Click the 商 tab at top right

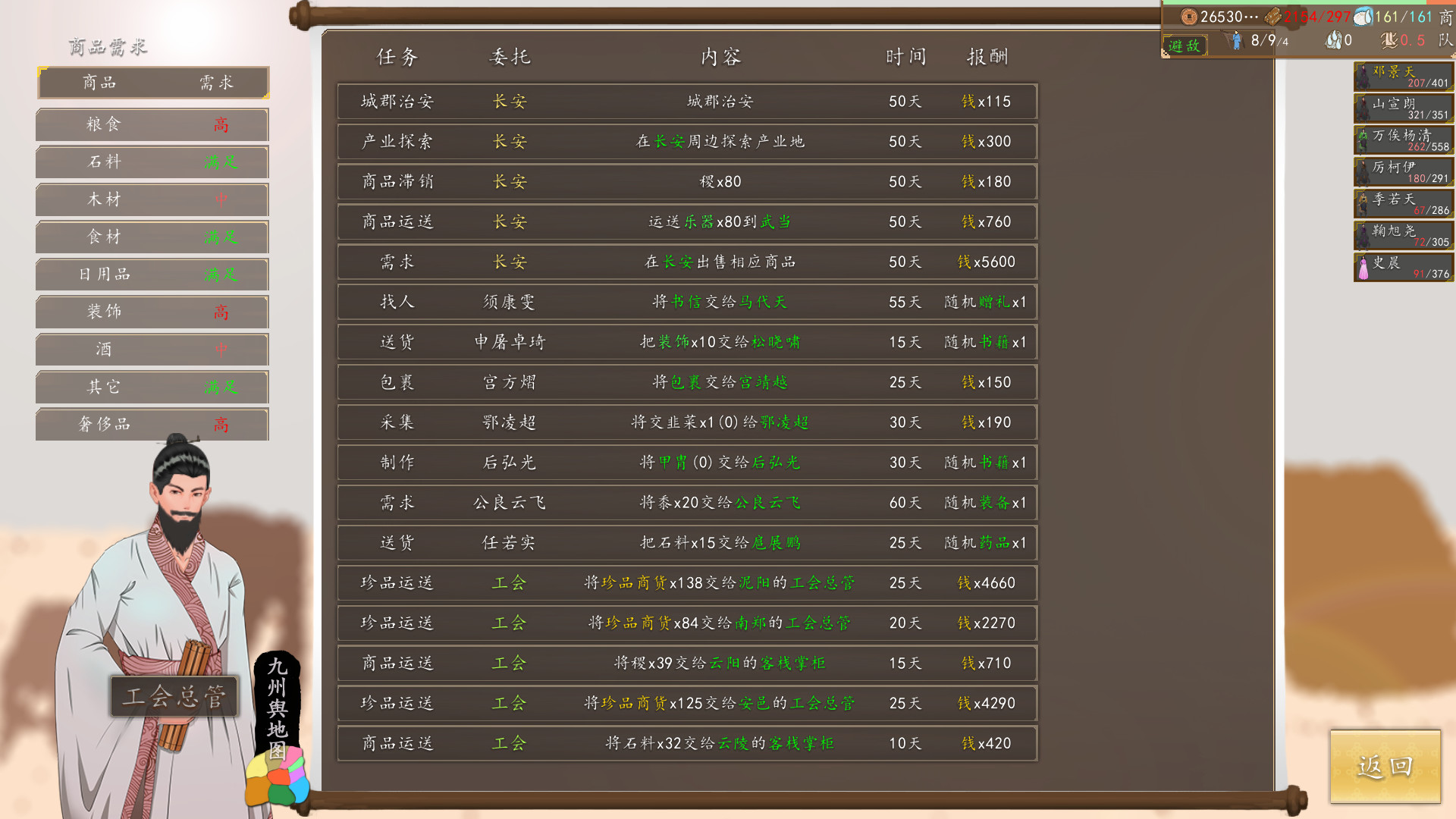click(1446, 17)
